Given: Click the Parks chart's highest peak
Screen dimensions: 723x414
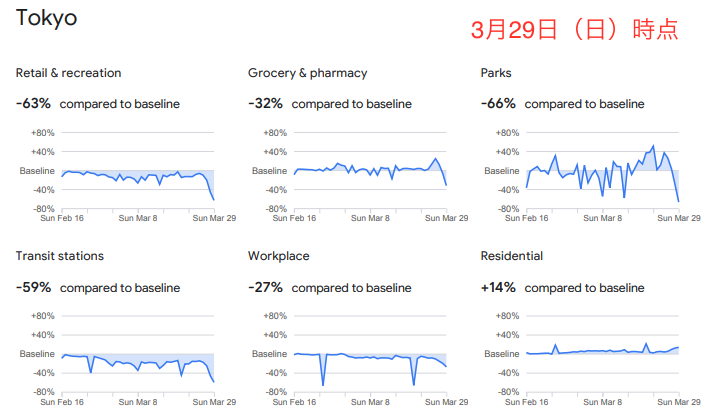Looking at the screenshot, I should click(653, 147).
